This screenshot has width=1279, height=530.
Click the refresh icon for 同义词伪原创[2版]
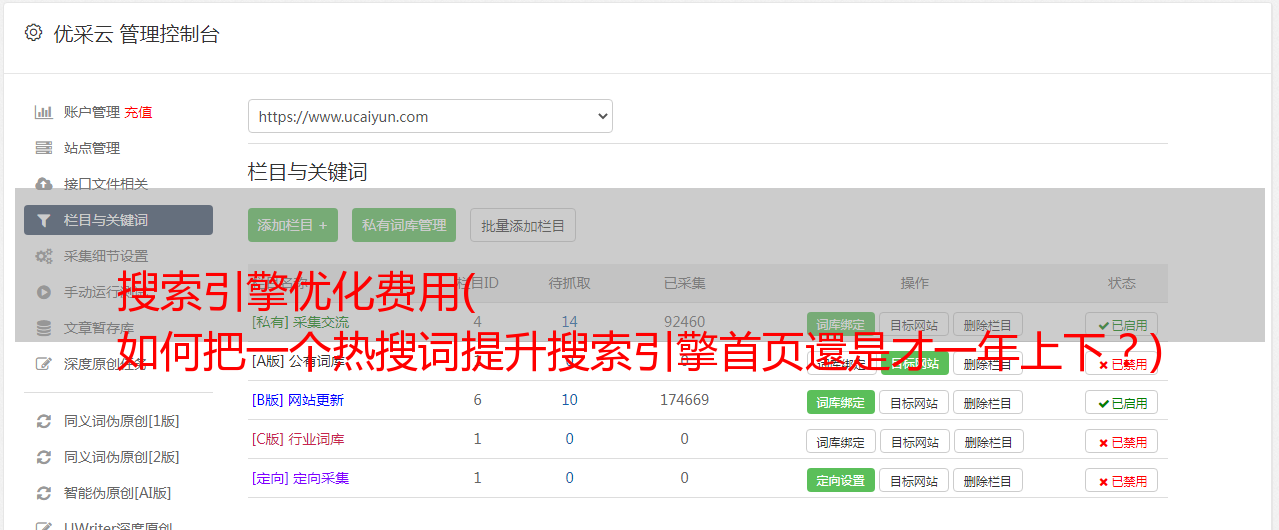pyautogui.click(x=44, y=457)
